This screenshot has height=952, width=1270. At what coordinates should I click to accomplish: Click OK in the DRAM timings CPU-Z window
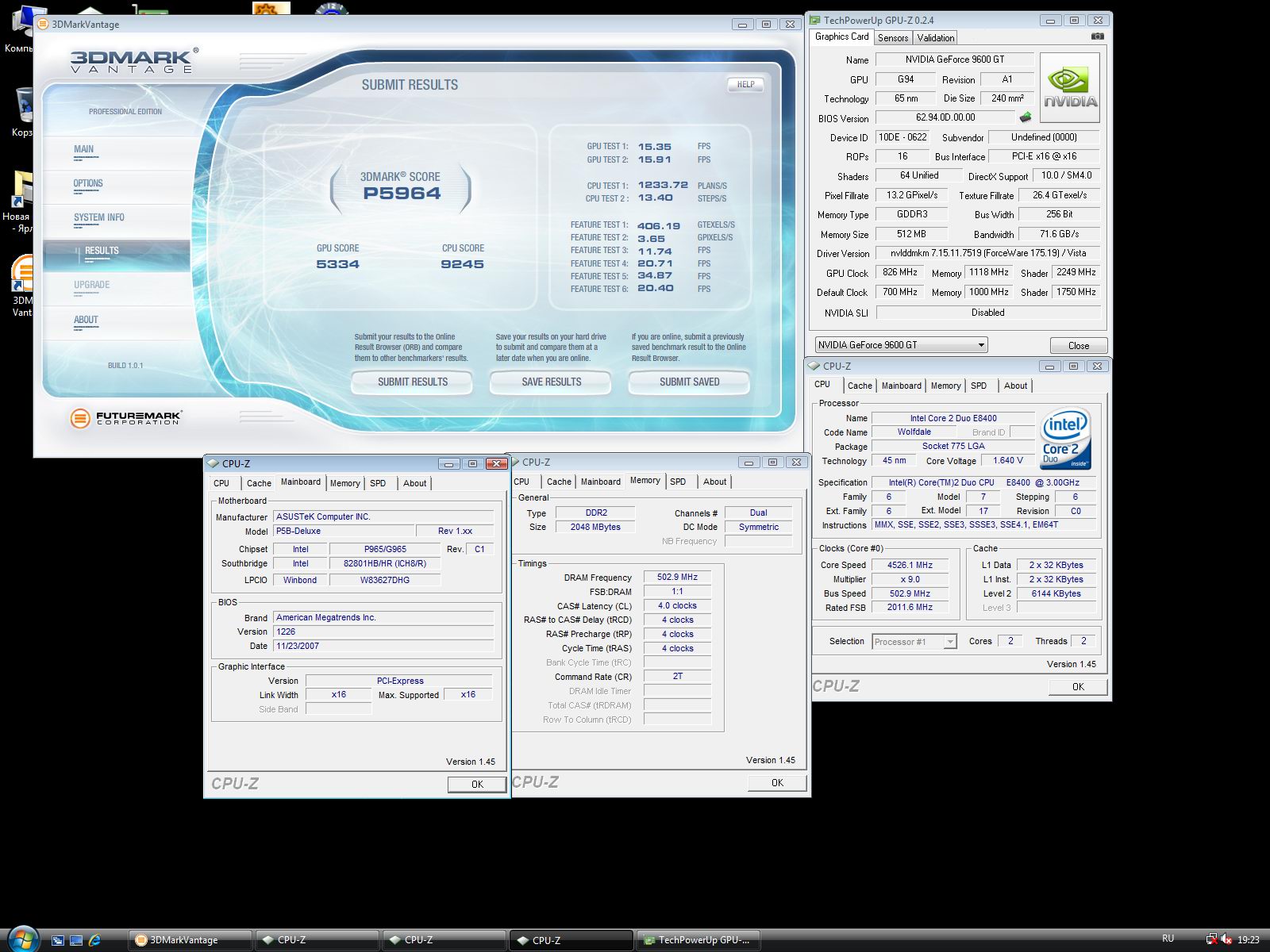777,782
